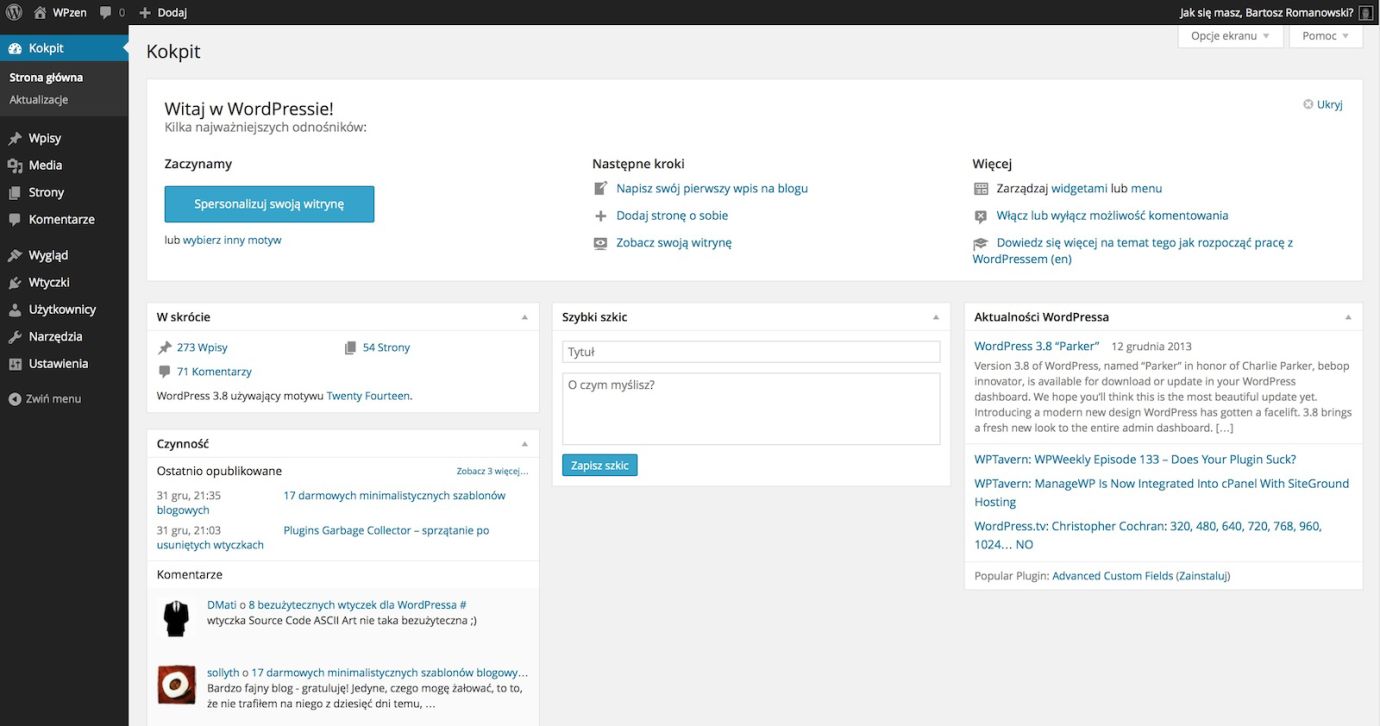Click the bubble icon beside 71 Komentarzy
Image resolution: width=1380 pixels, height=726 pixels.
point(165,372)
